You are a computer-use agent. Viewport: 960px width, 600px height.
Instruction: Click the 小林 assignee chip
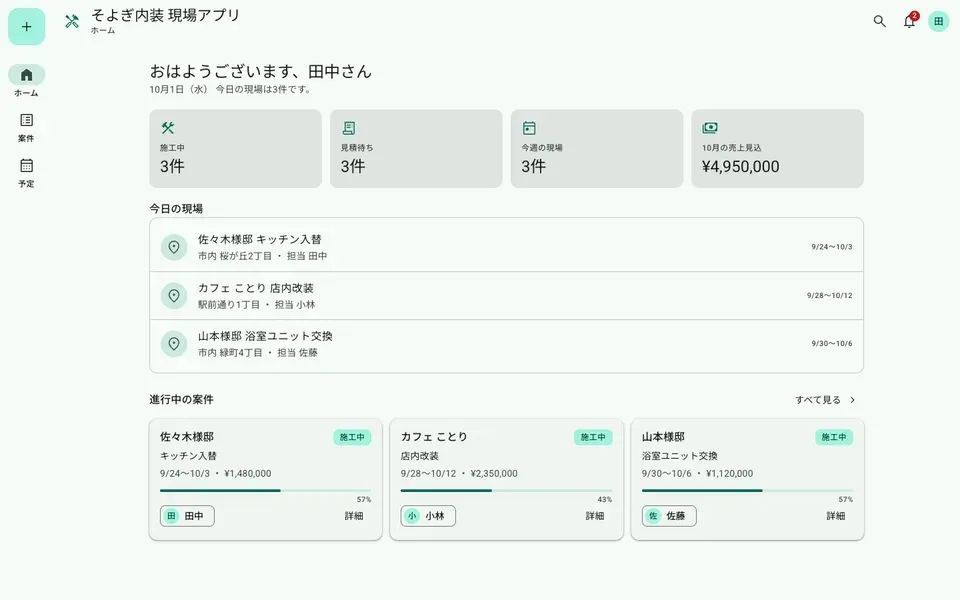click(428, 516)
